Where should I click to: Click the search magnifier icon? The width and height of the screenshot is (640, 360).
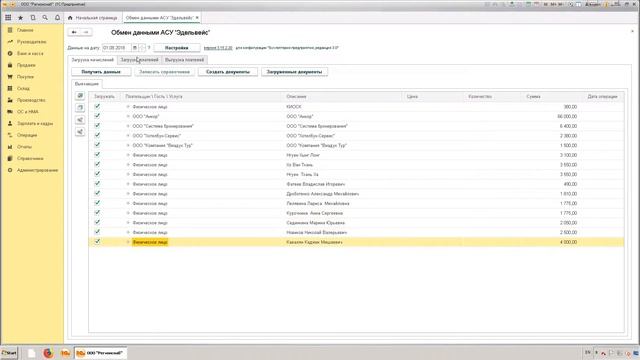(45, 18)
